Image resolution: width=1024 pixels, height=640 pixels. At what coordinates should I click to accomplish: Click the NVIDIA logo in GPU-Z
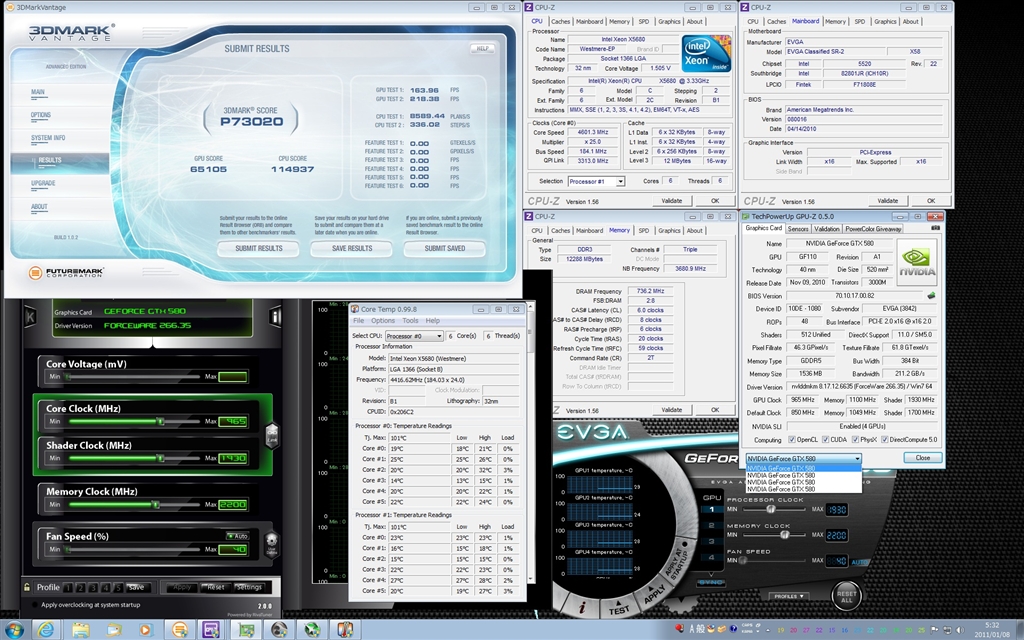click(x=917, y=263)
